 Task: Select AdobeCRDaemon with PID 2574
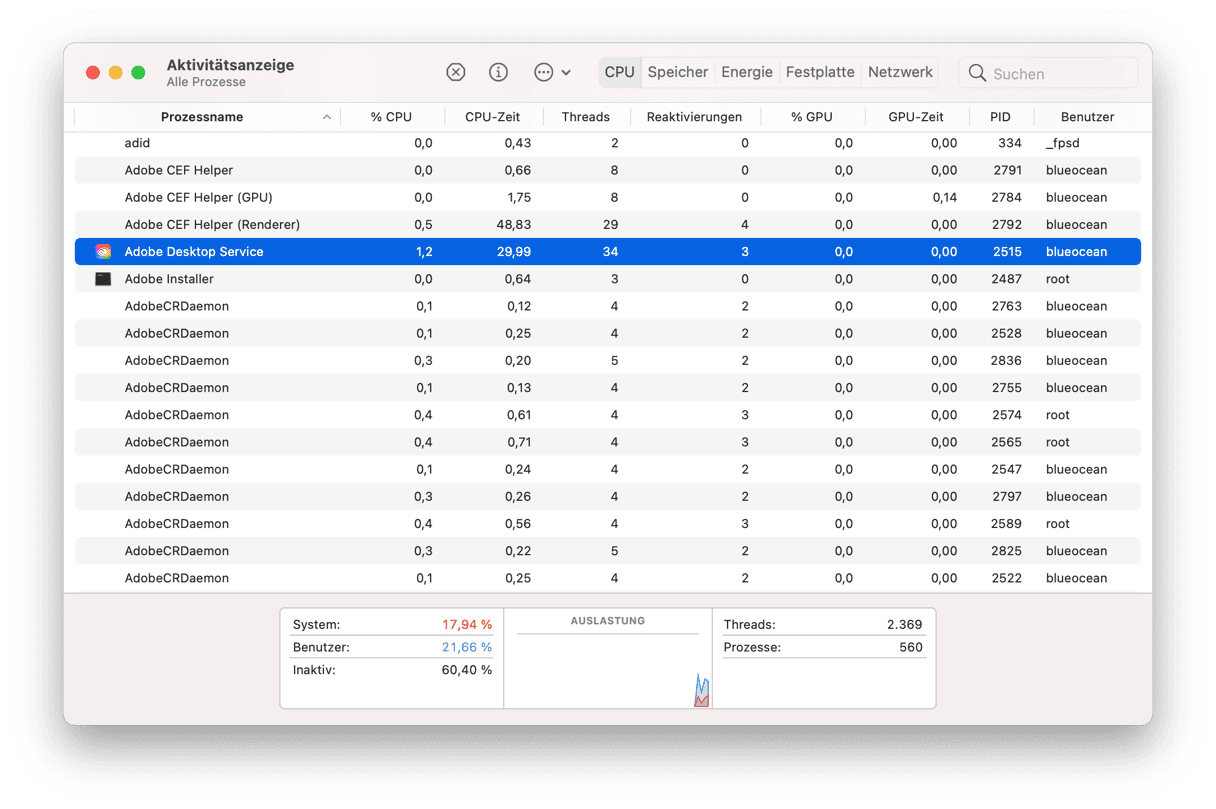(608, 415)
